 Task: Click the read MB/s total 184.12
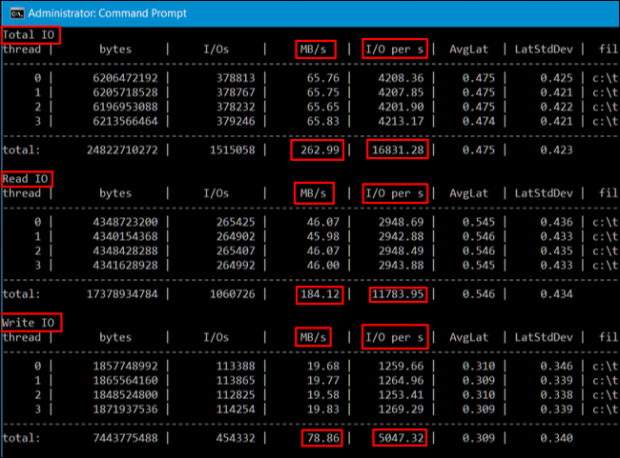coord(320,294)
